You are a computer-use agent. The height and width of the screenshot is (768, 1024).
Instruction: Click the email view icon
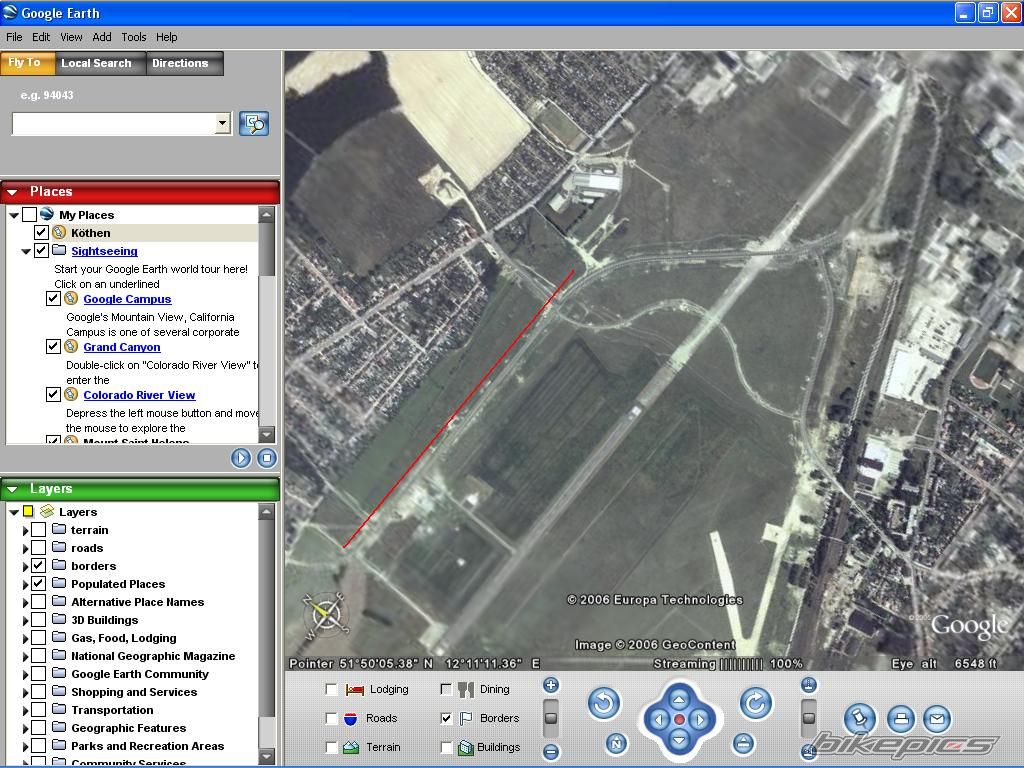tap(936, 718)
